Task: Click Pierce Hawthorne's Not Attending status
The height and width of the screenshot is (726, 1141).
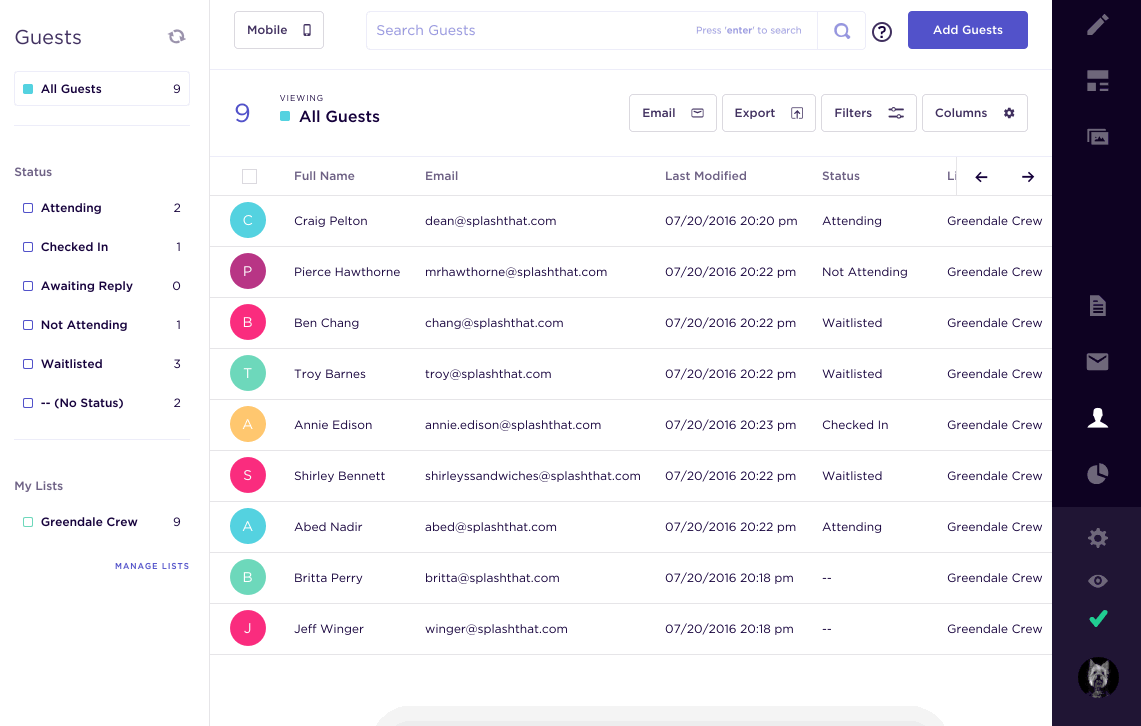Action: click(x=864, y=272)
